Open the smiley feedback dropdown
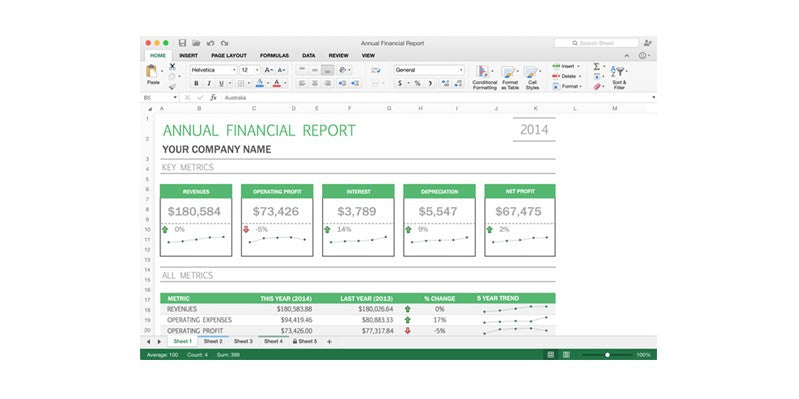This screenshot has width=799, height=399. [644, 56]
